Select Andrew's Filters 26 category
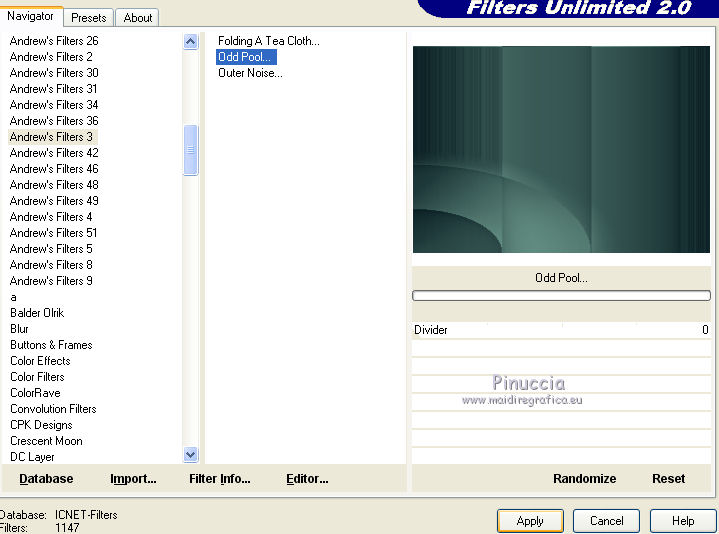The height and width of the screenshot is (534, 719). coord(54,41)
